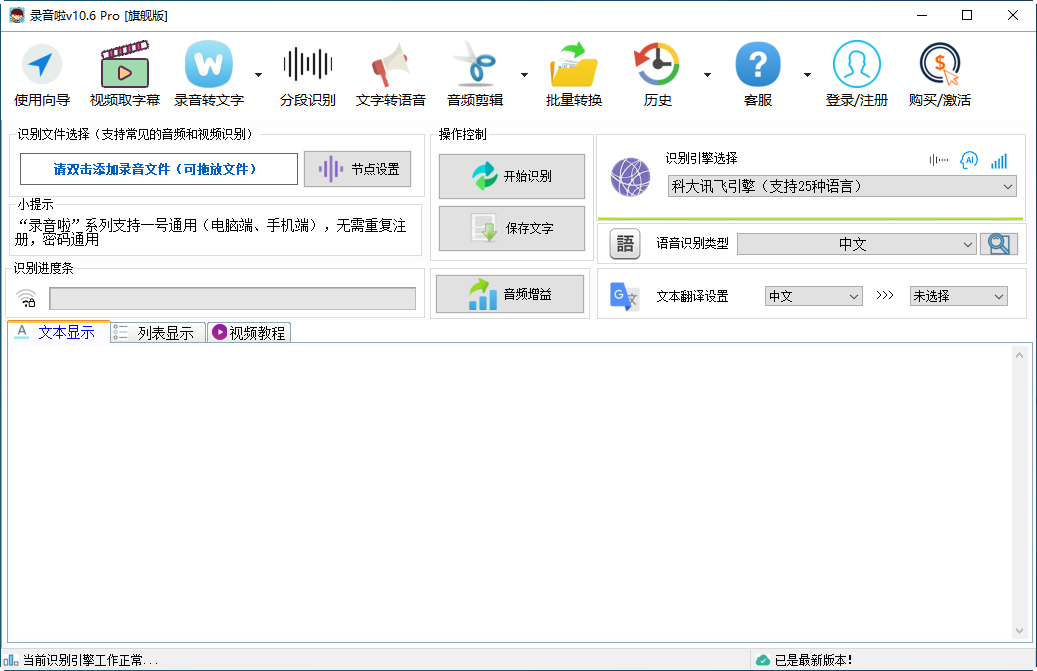Launch 视频取字幕 video subtitle extraction
1037x671 pixels.
coord(125,74)
